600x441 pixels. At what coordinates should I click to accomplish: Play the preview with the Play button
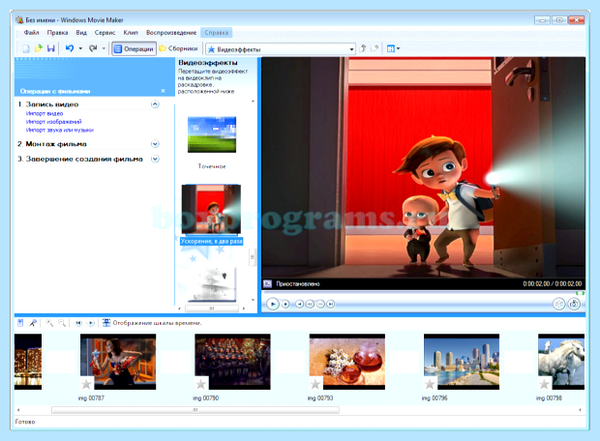click(x=272, y=304)
